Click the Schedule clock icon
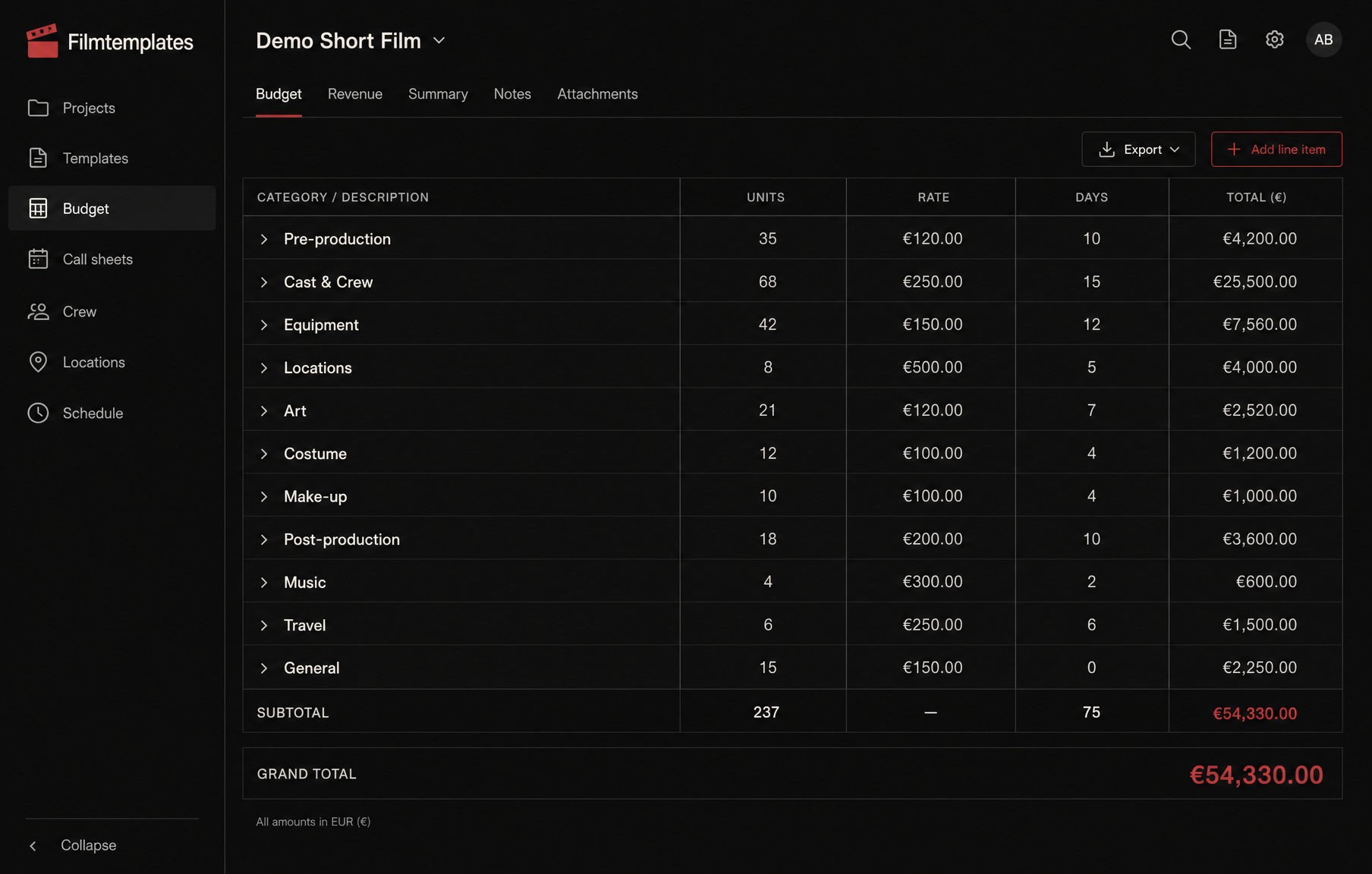The height and width of the screenshot is (874, 1372). coord(38,413)
